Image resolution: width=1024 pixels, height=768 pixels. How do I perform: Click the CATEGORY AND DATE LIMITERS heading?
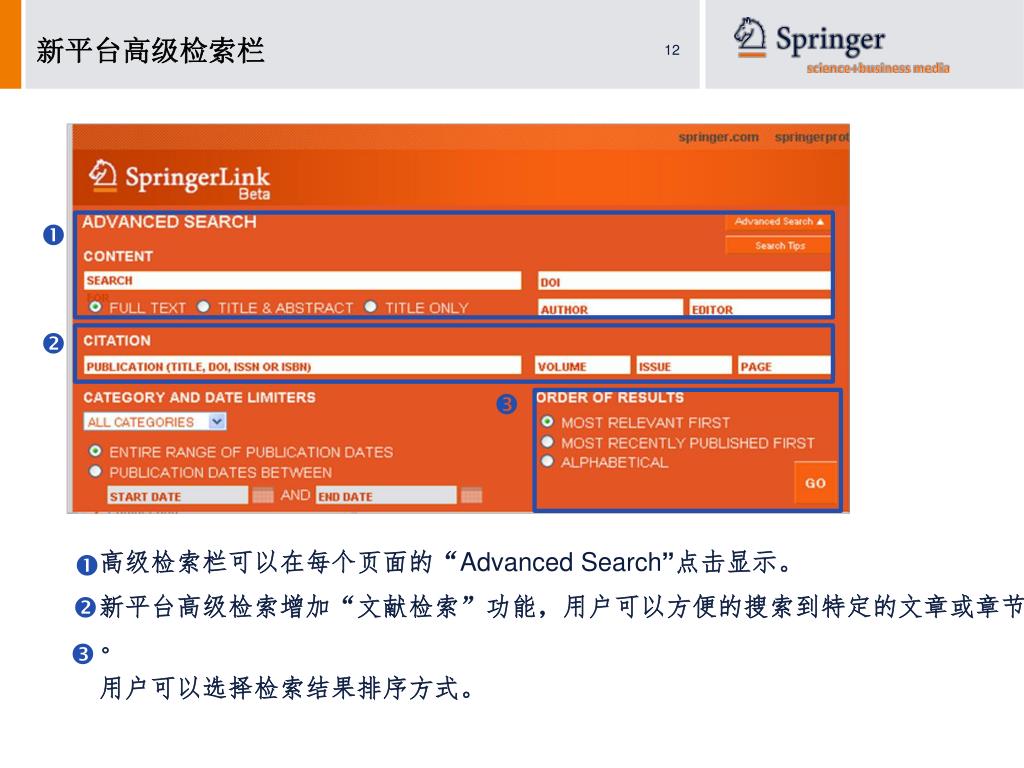click(x=199, y=397)
